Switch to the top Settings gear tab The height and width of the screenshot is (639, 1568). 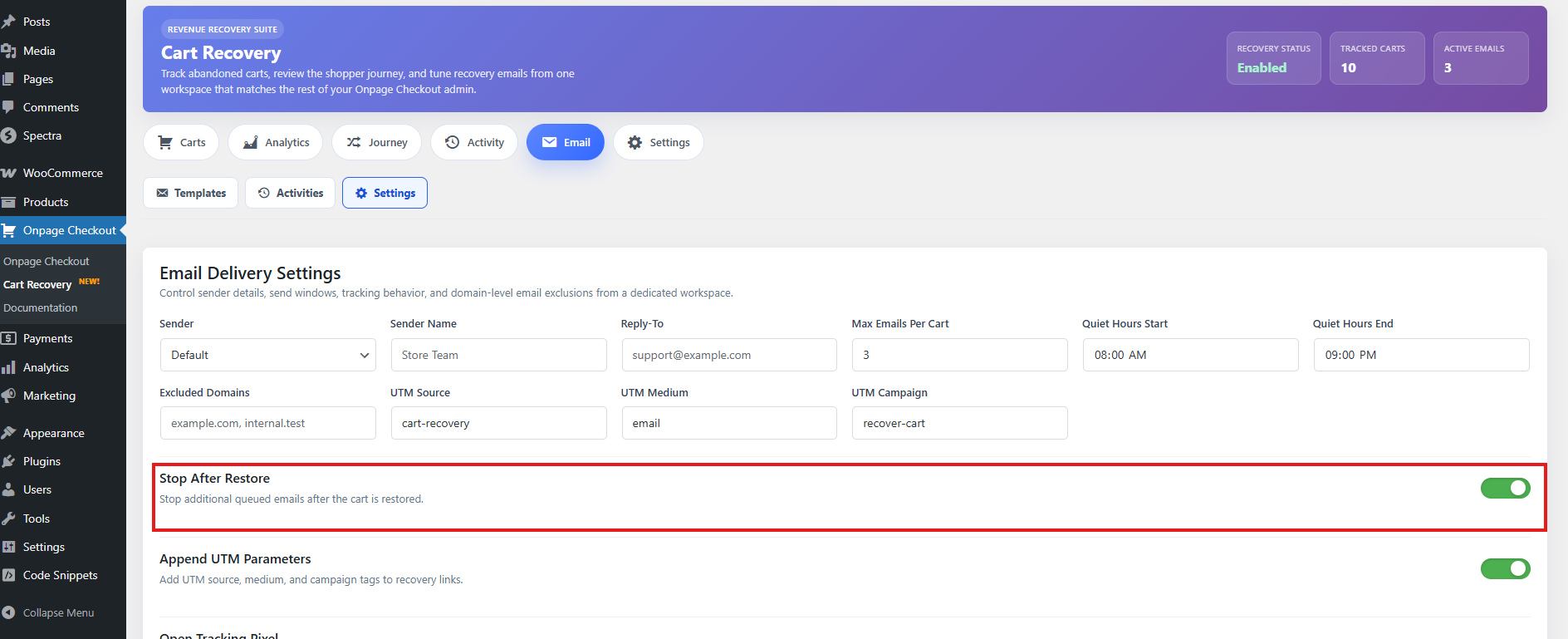(659, 142)
